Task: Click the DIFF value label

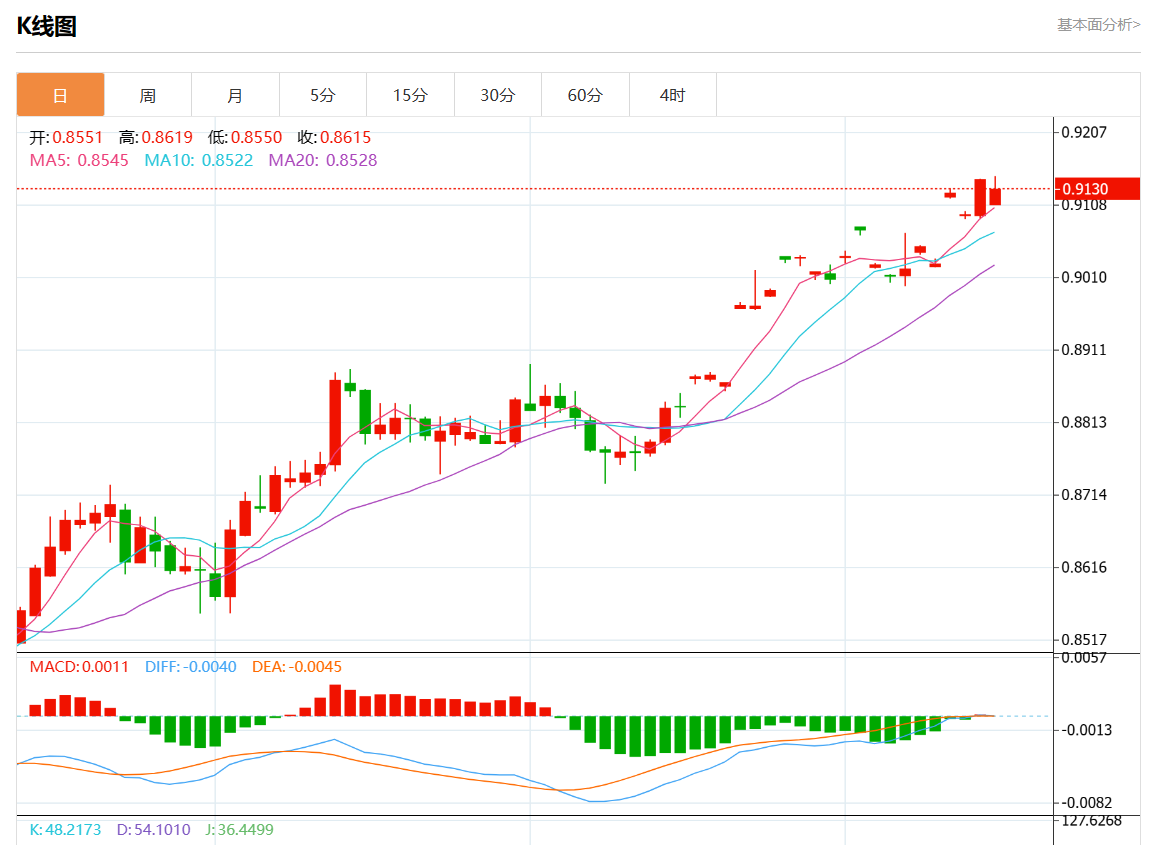Action: pyautogui.click(x=191, y=667)
